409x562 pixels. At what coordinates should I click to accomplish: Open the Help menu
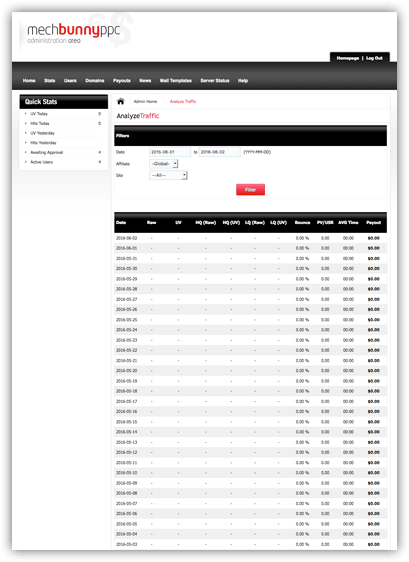(243, 81)
